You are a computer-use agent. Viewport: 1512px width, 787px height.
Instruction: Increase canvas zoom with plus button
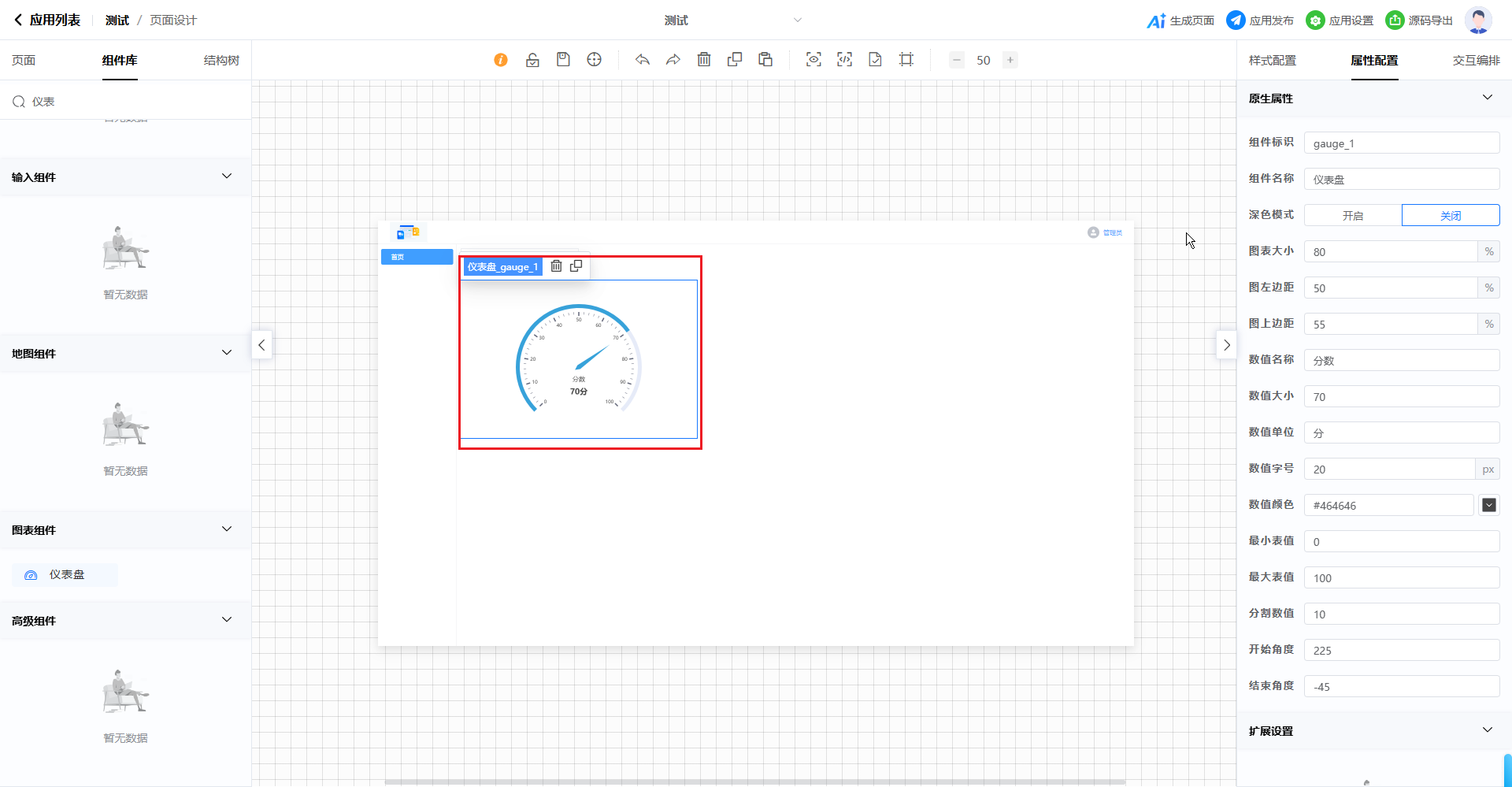point(1010,60)
